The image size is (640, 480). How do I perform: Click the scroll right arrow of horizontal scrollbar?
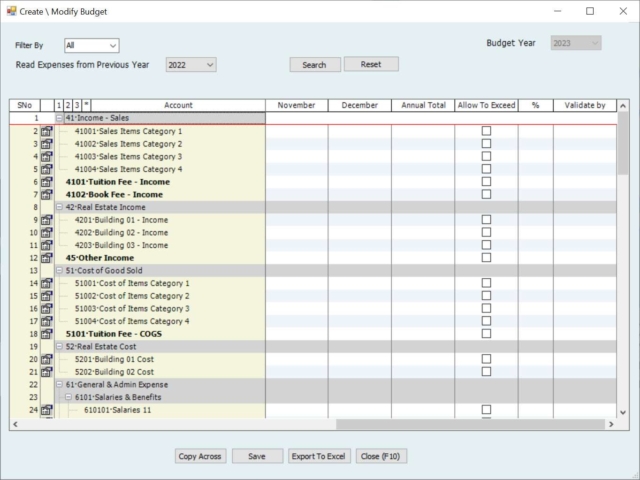(611, 424)
